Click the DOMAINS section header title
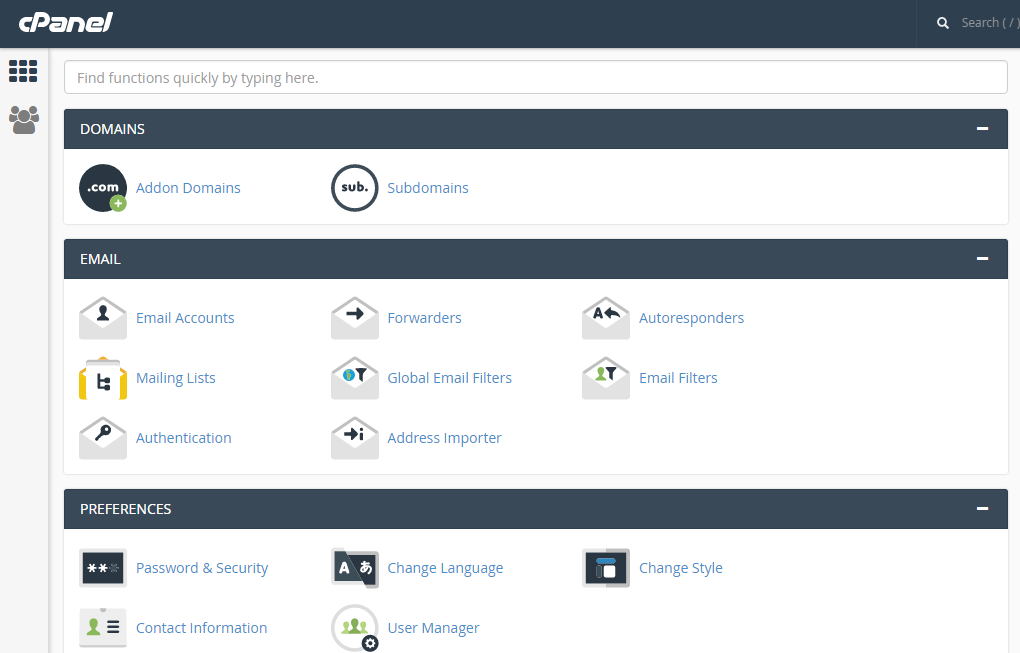The height and width of the screenshot is (653, 1020). [113, 129]
